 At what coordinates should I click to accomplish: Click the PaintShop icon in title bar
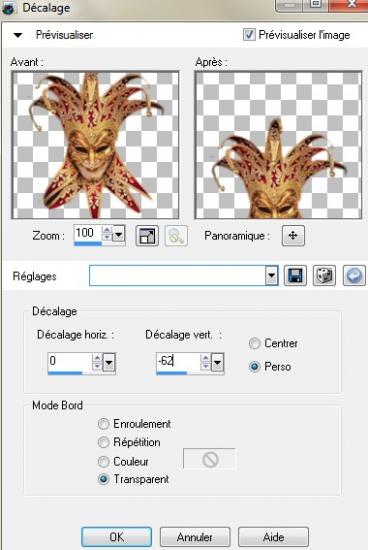click(8, 8)
